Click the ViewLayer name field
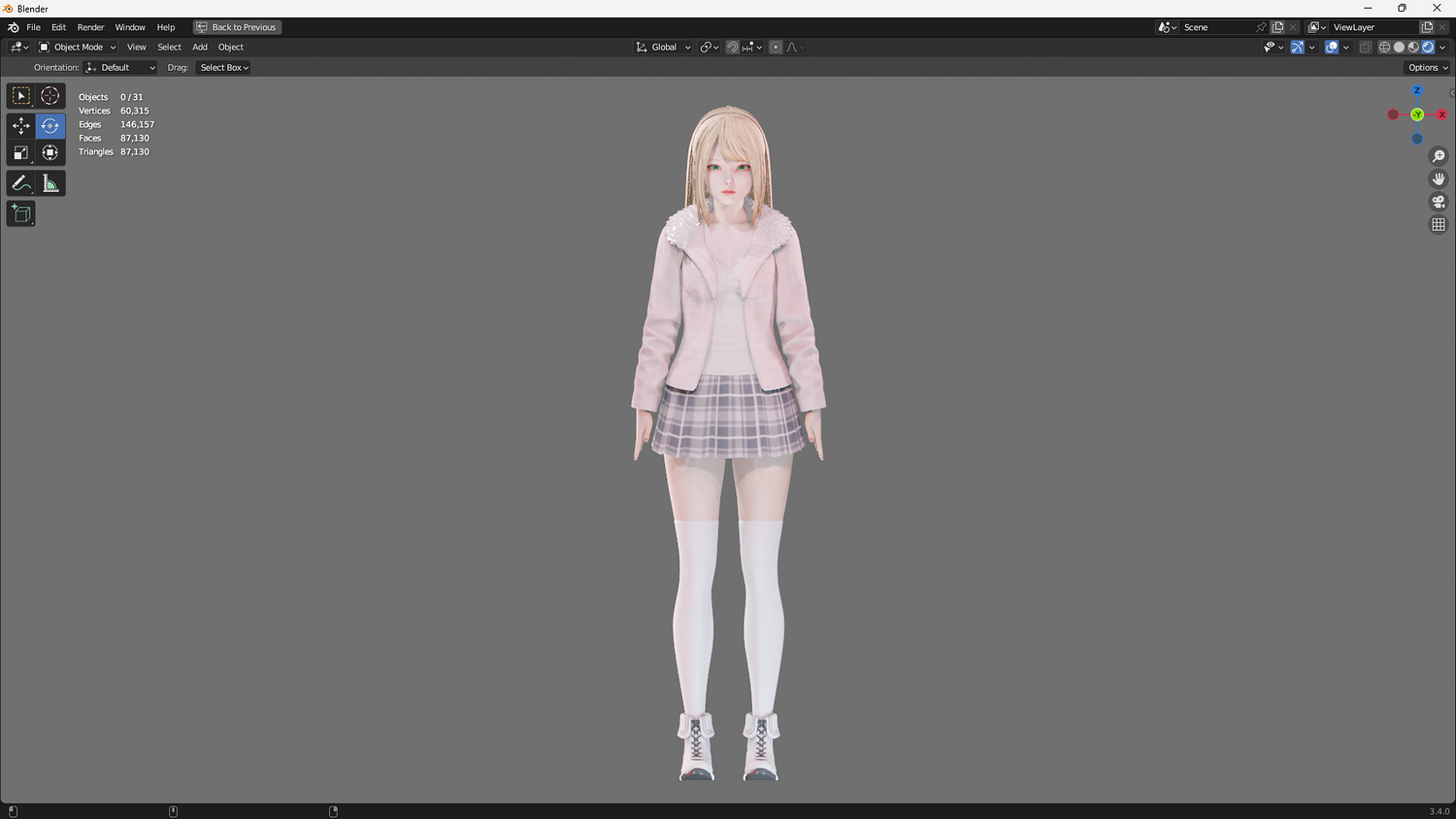The height and width of the screenshot is (819, 1456). click(x=1373, y=27)
